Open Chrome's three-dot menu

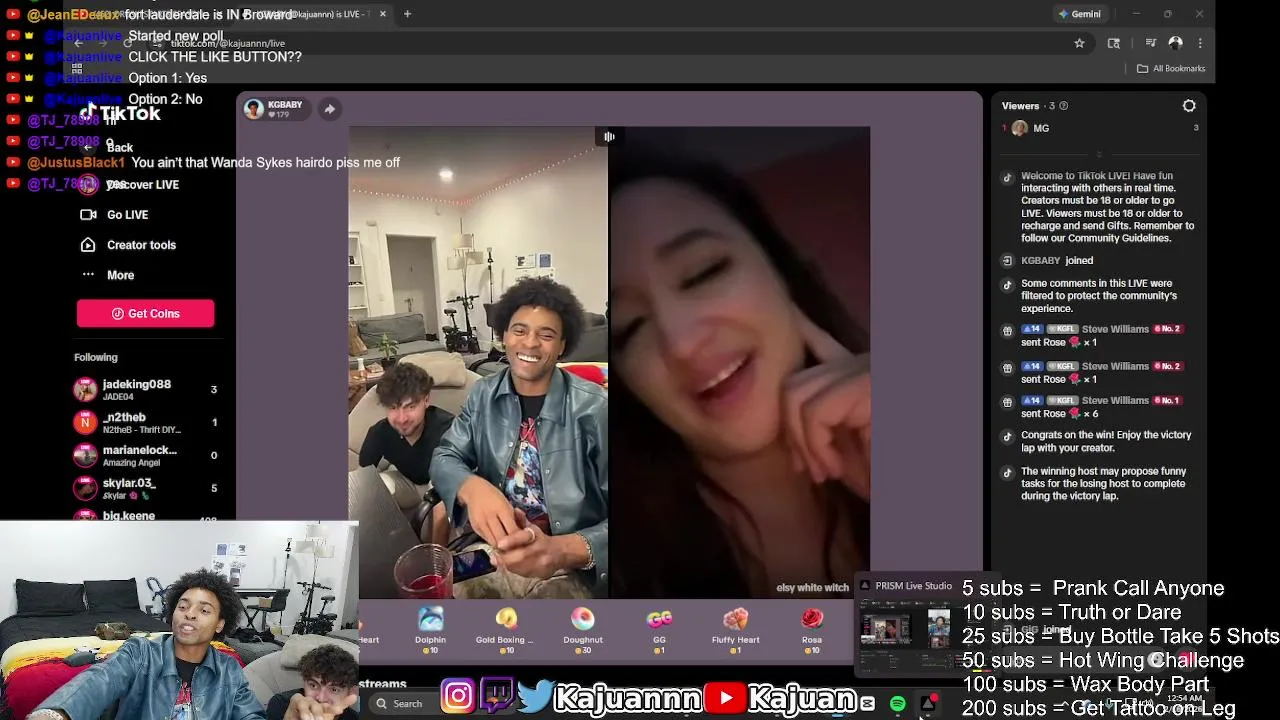(1200, 43)
